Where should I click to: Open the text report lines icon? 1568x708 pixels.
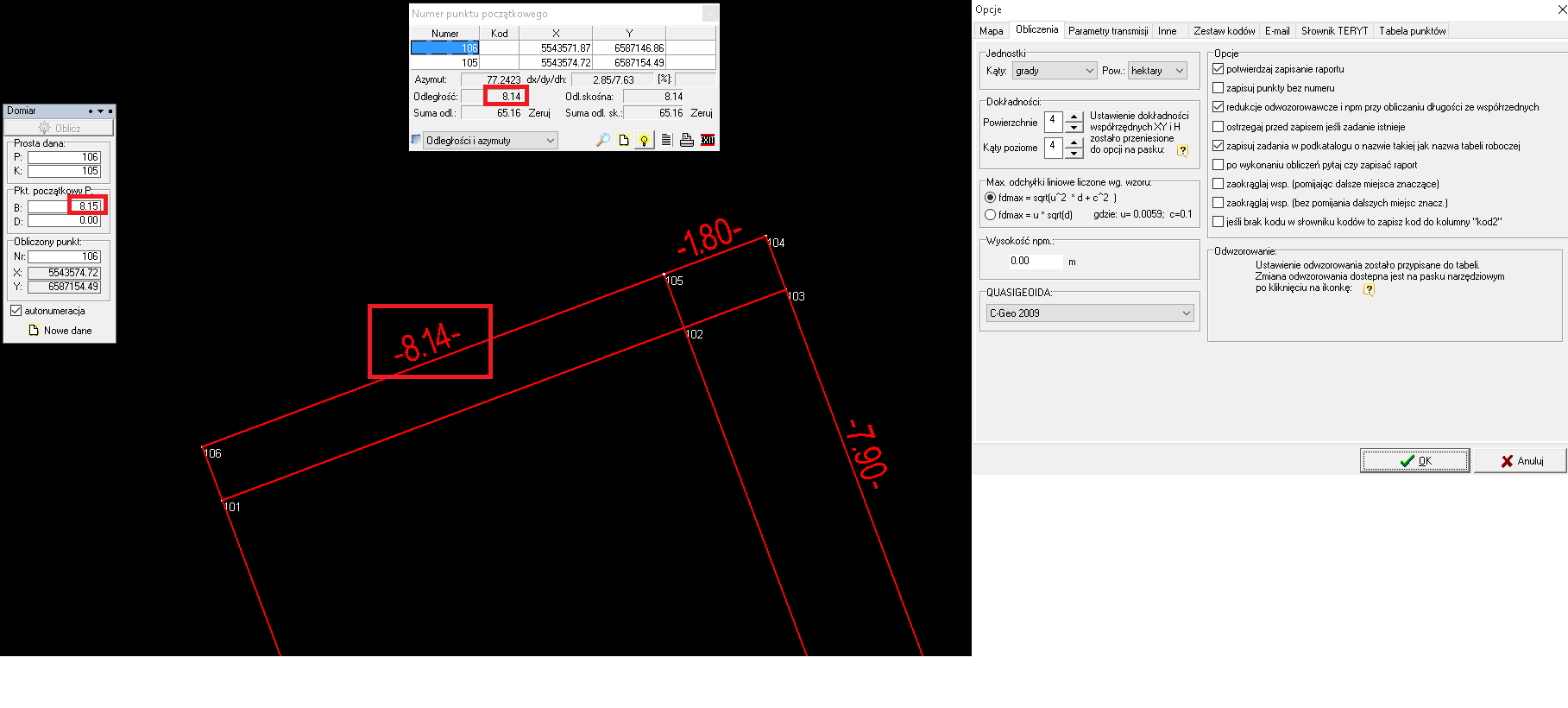point(666,140)
